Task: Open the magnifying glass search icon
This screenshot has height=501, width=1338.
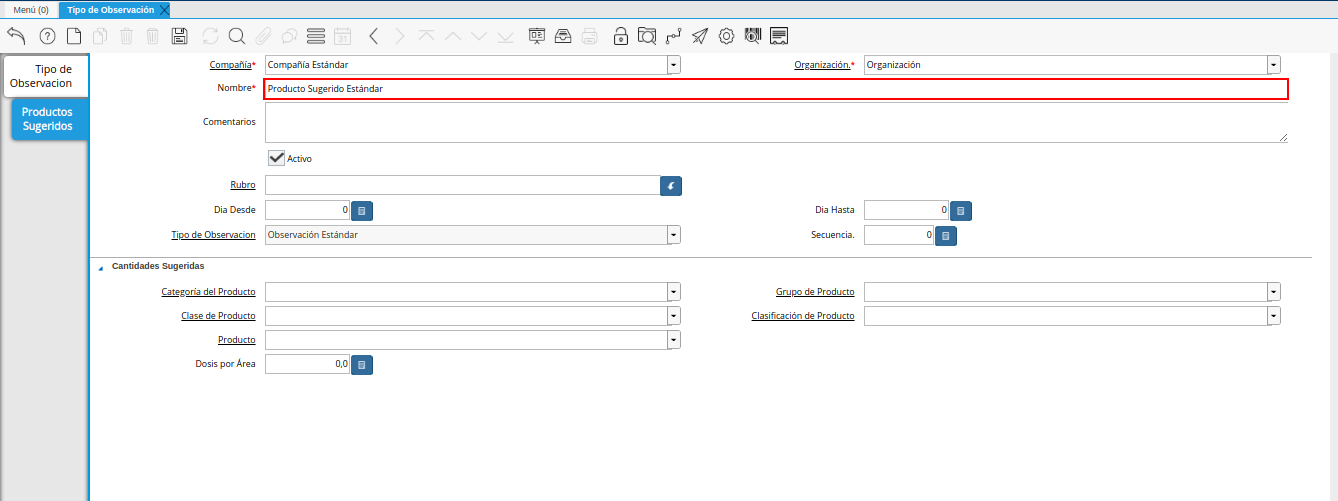Action: click(x=237, y=36)
